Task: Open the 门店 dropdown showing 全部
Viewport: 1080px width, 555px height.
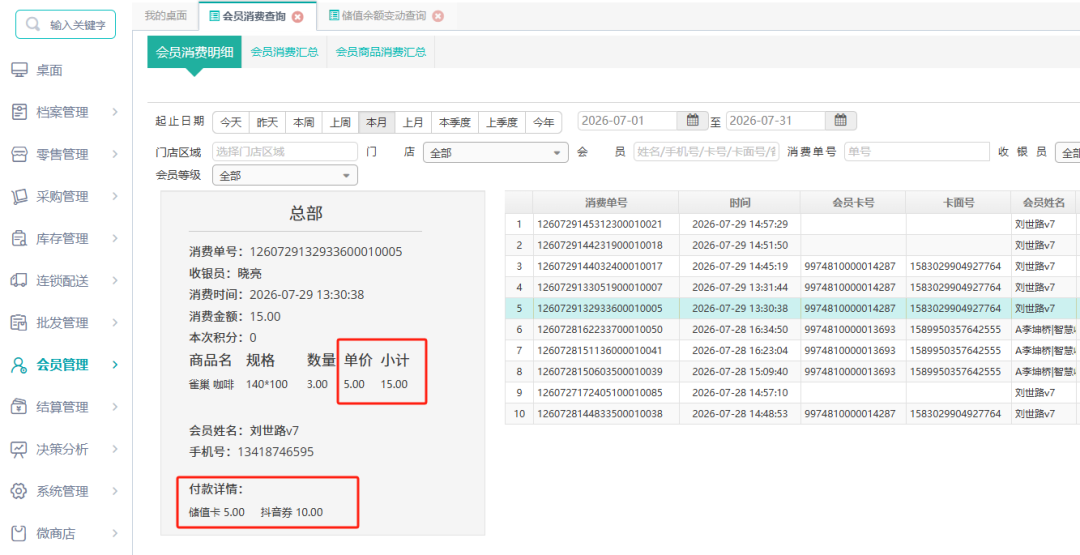Action: (x=496, y=153)
